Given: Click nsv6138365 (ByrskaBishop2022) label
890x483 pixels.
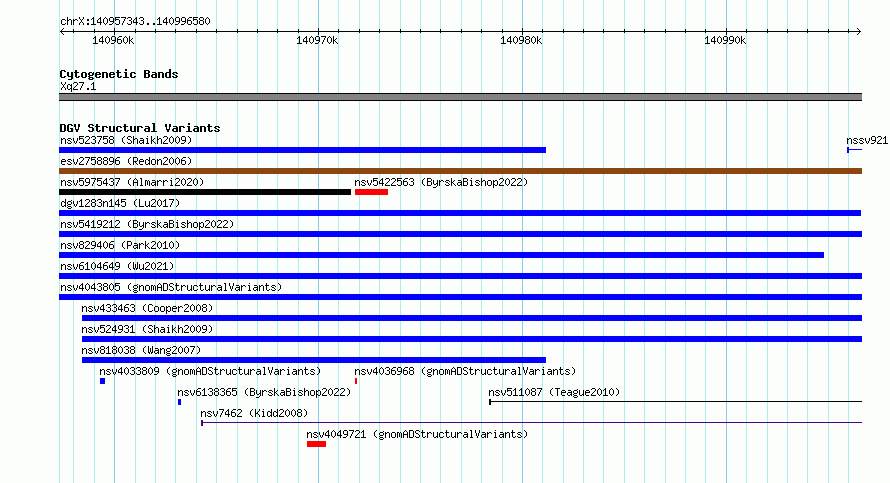Looking at the screenshot, I should coord(264,392).
